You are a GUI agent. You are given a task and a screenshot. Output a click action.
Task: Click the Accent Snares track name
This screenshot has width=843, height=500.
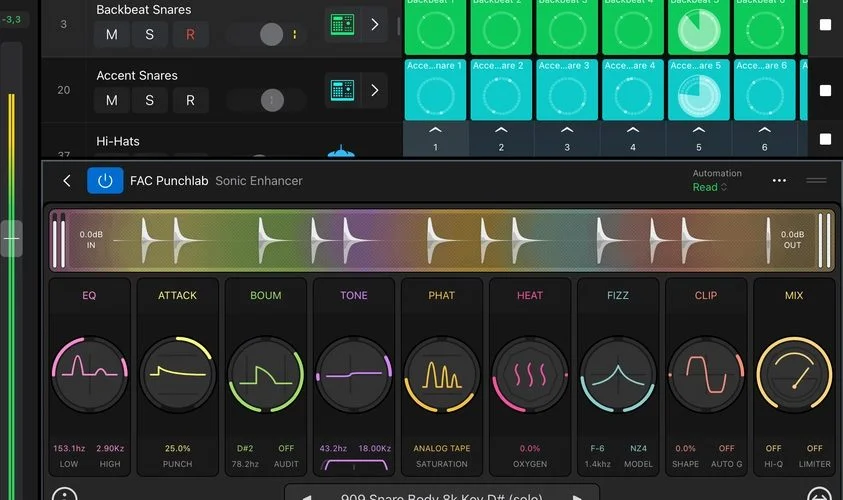[x=137, y=76]
